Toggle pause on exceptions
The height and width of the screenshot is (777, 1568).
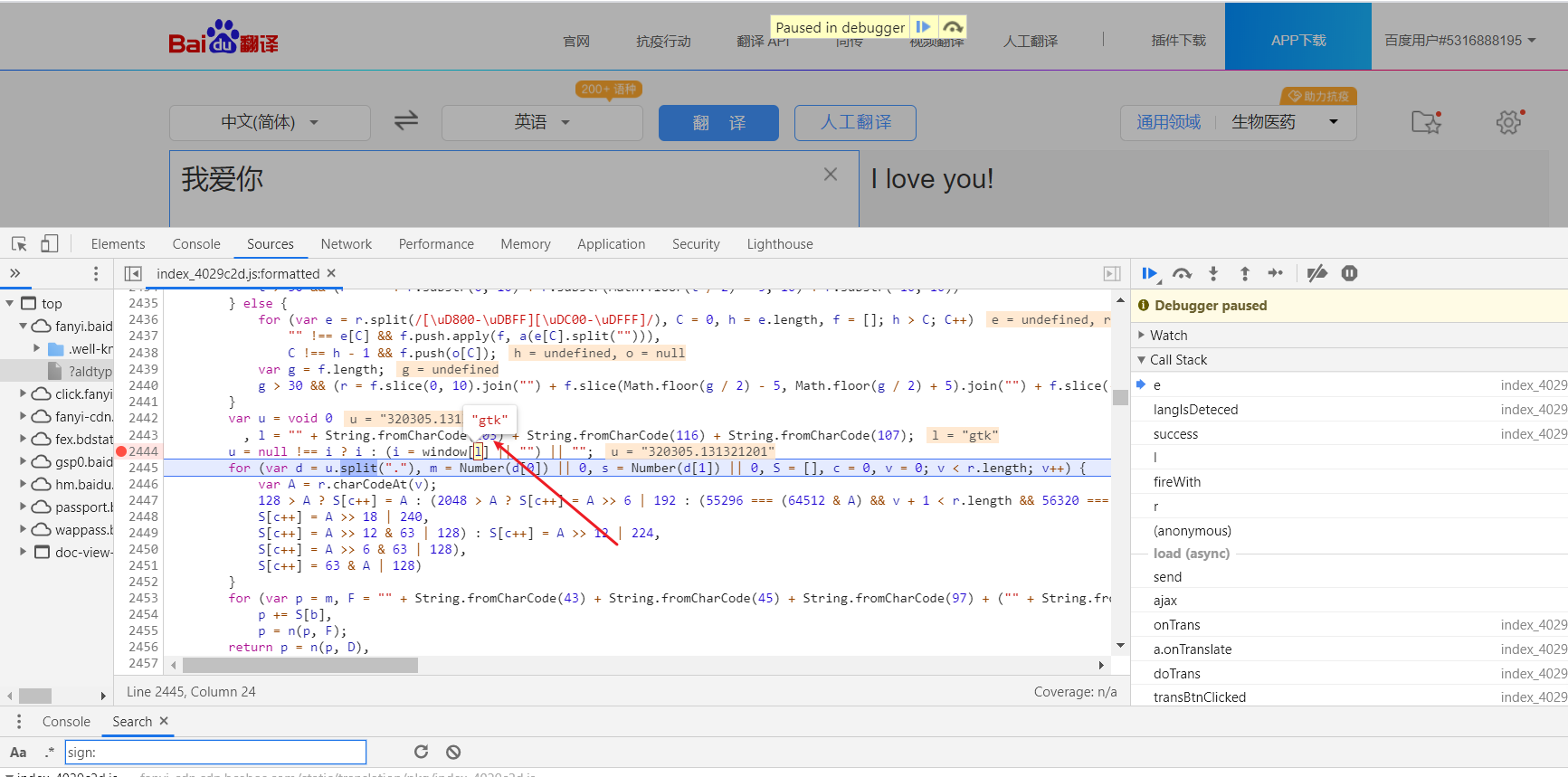[x=1349, y=273]
